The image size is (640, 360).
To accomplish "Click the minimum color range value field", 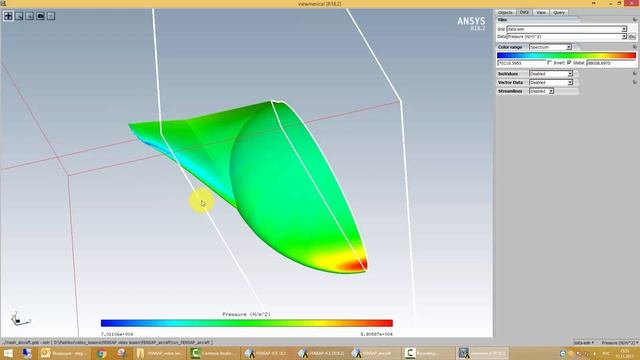I will pyautogui.click(x=521, y=63).
